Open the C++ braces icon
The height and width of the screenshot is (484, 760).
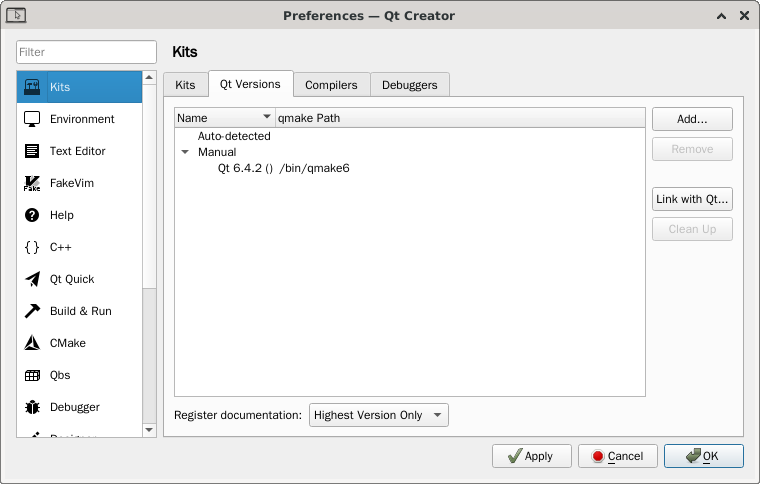pos(32,247)
